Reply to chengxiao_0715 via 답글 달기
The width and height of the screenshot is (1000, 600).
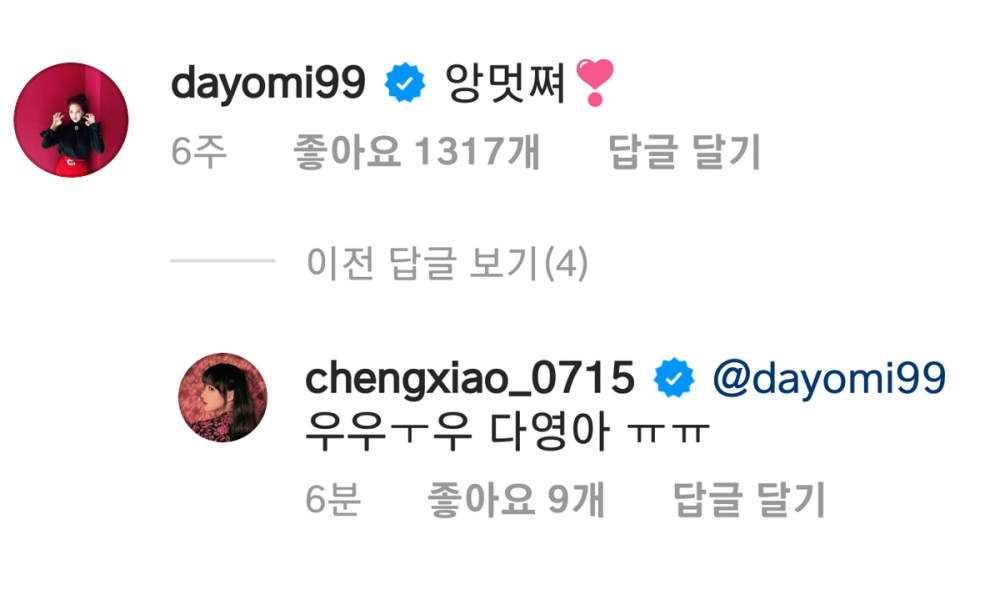tap(749, 499)
